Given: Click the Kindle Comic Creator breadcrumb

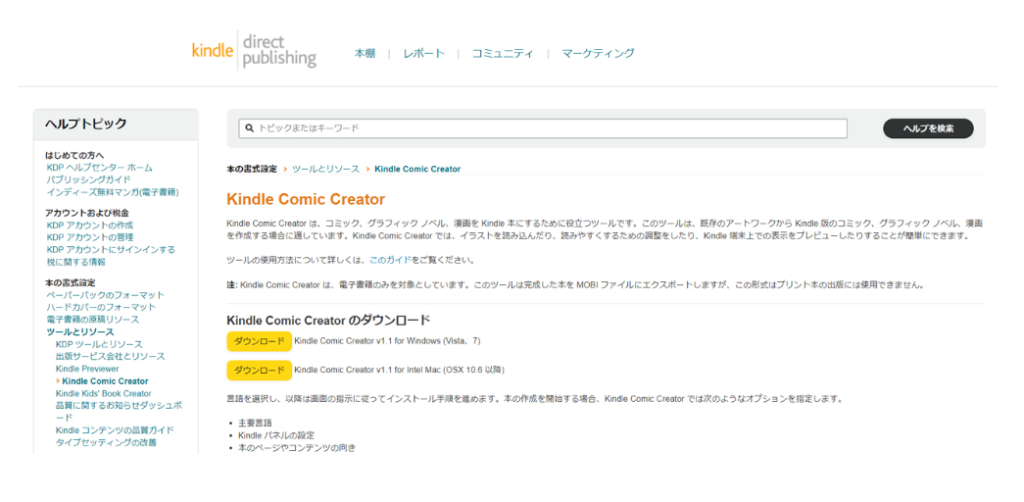Looking at the screenshot, I should pos(417,169).
